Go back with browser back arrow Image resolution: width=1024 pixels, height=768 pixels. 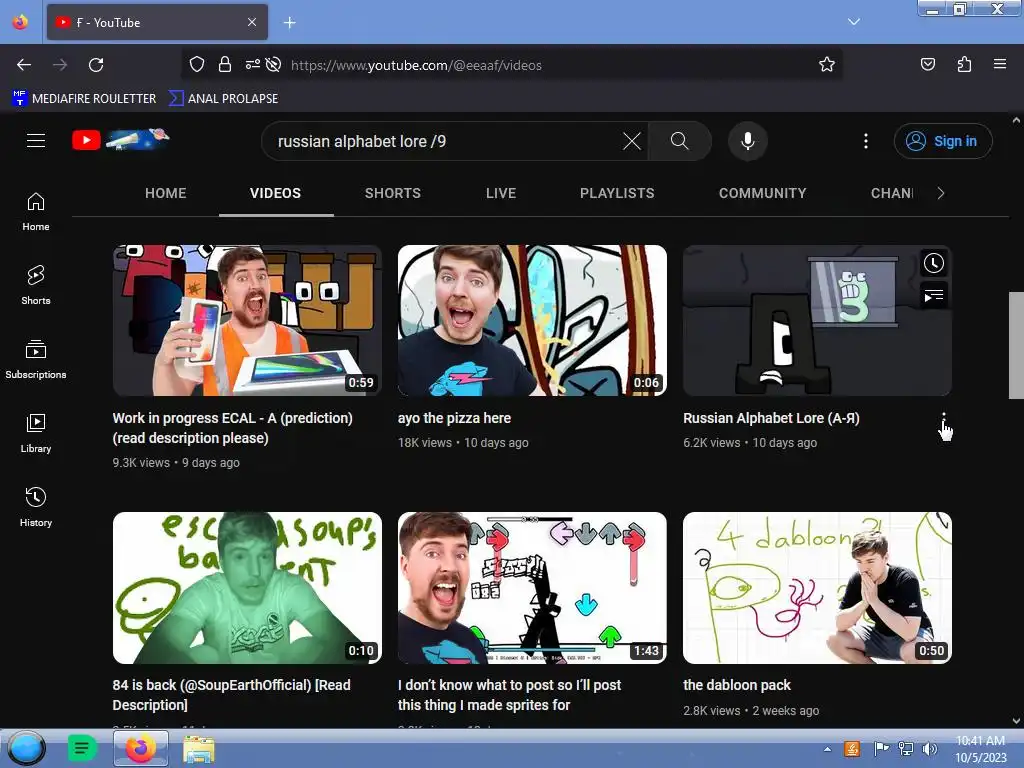[x=24, y=65]
